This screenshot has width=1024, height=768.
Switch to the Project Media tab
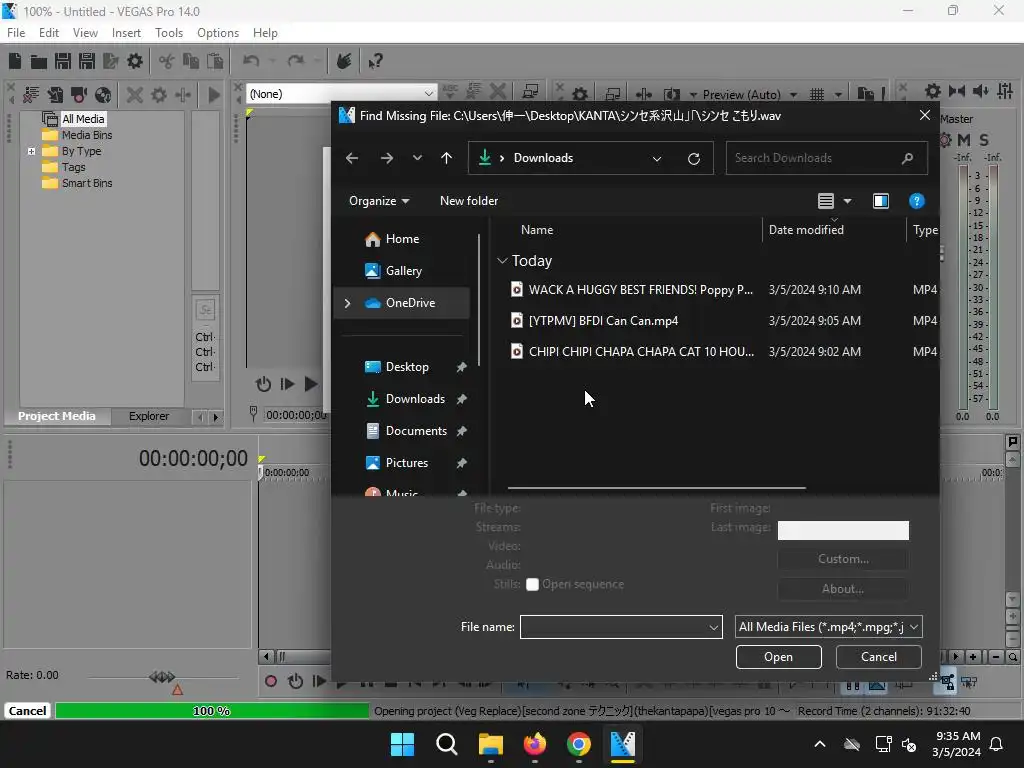[57, 416]
